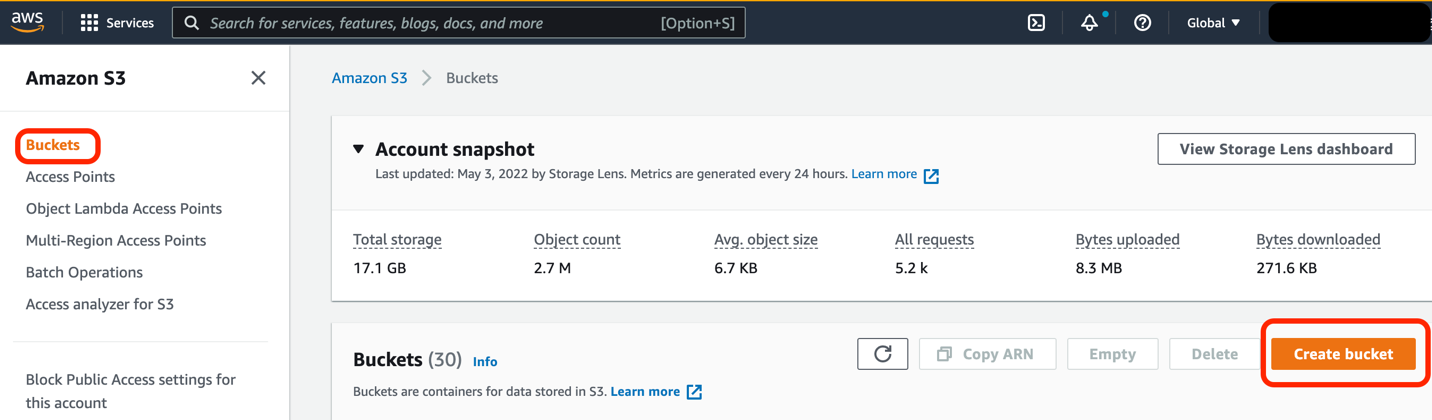Image resolution: width=1432 pixels, height=420 pixels.
Task: Refresh the buckets list
Action: 882,354
